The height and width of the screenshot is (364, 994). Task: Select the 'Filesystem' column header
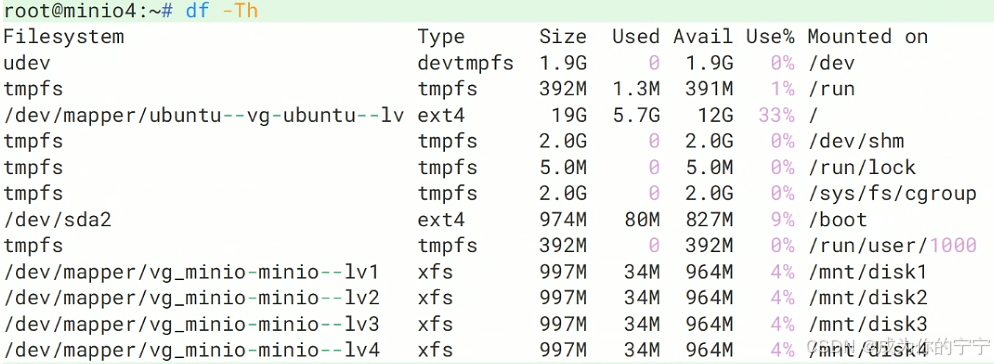[x=63, y=37]
